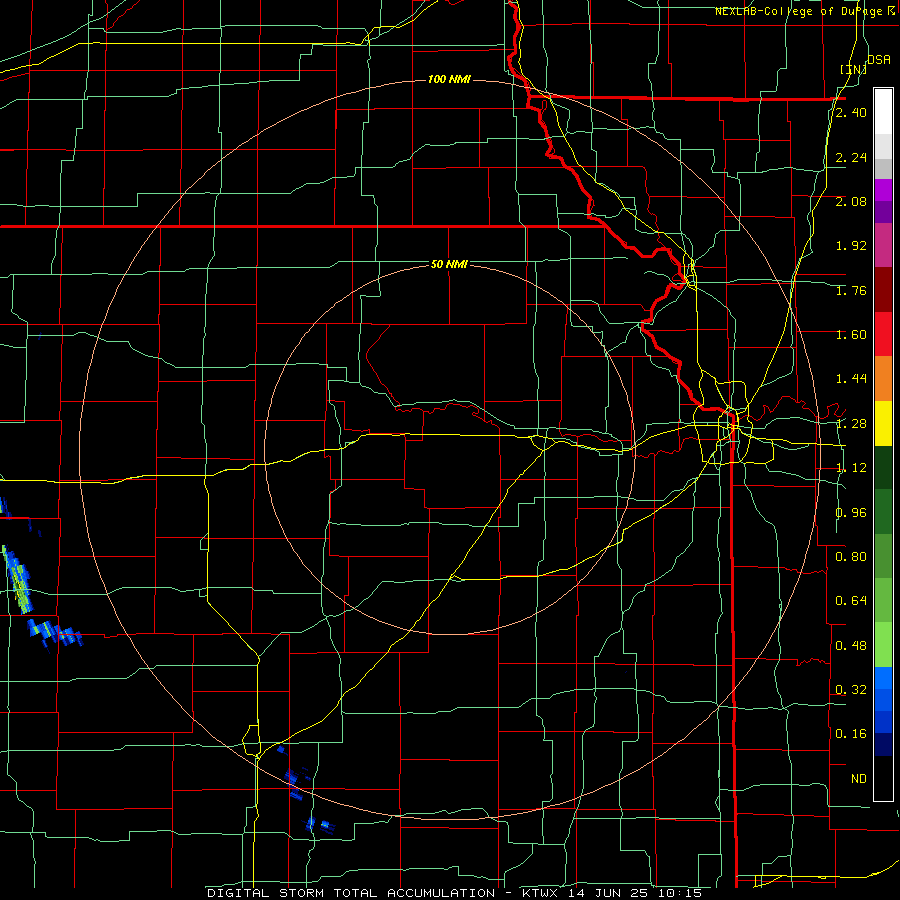
Task: Click the 1.92 legend value
Action: click(x=851, y=246)
